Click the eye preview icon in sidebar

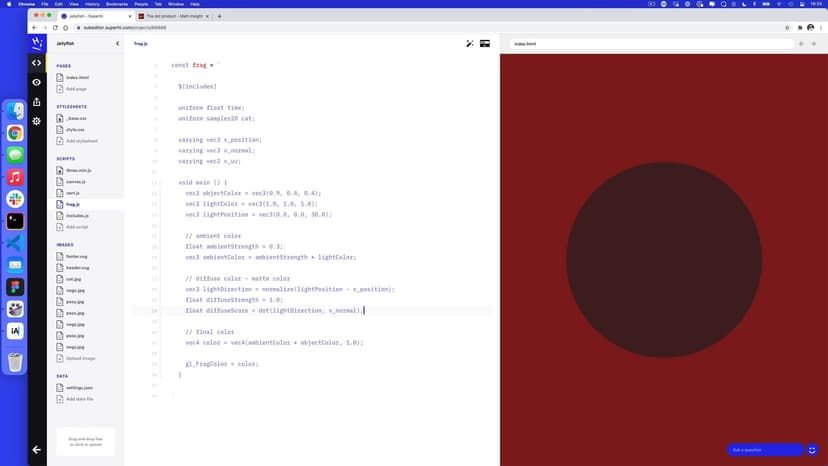coord(37,82)
